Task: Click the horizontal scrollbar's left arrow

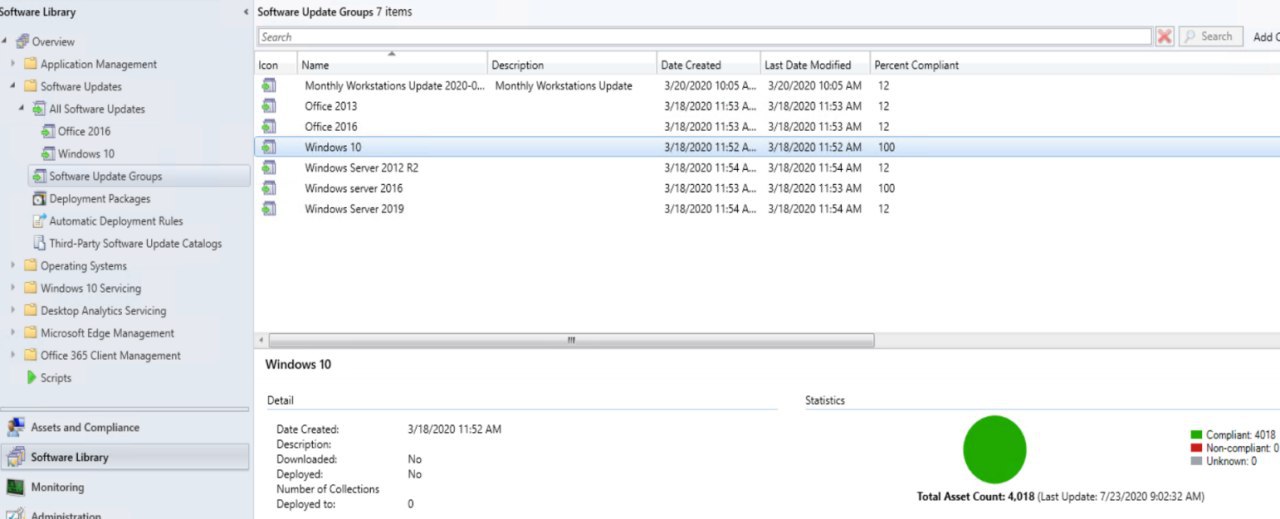Action: (x=262, y=340)
